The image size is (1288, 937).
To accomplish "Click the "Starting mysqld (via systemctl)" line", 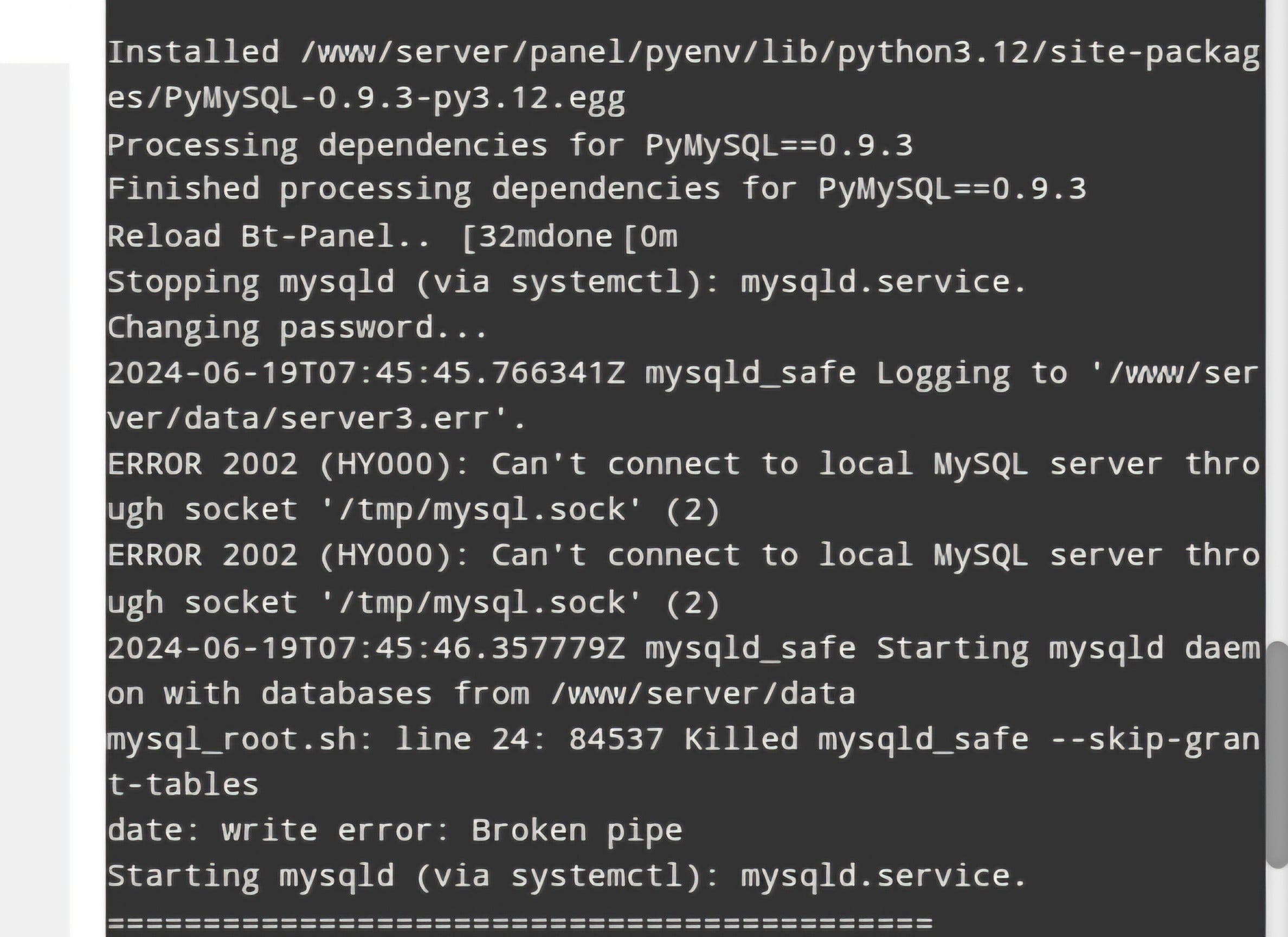I will tap(566, 876).
